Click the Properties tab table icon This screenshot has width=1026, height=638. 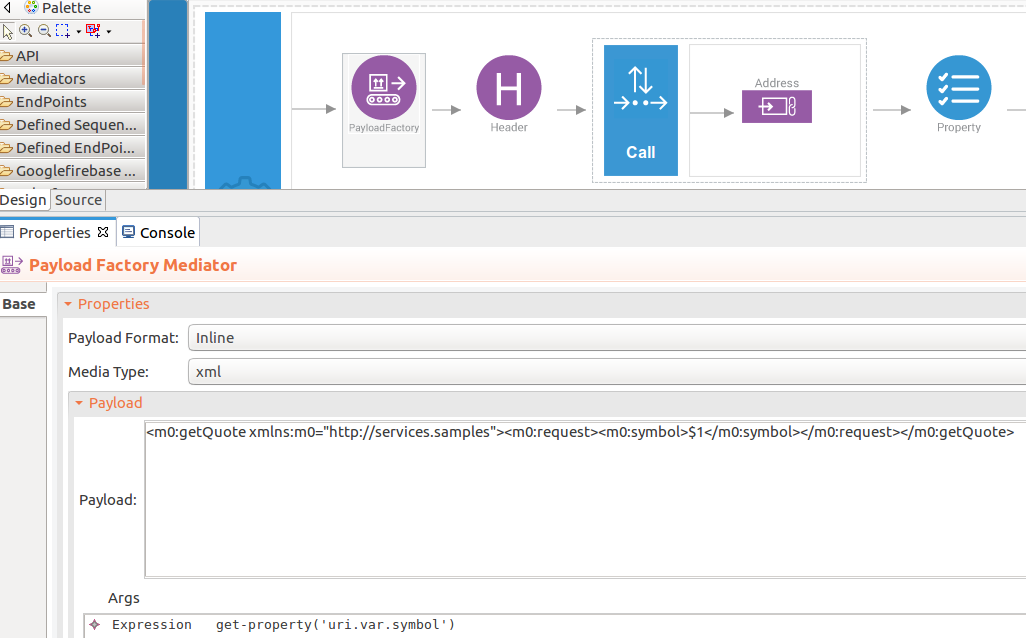point(7,232)
